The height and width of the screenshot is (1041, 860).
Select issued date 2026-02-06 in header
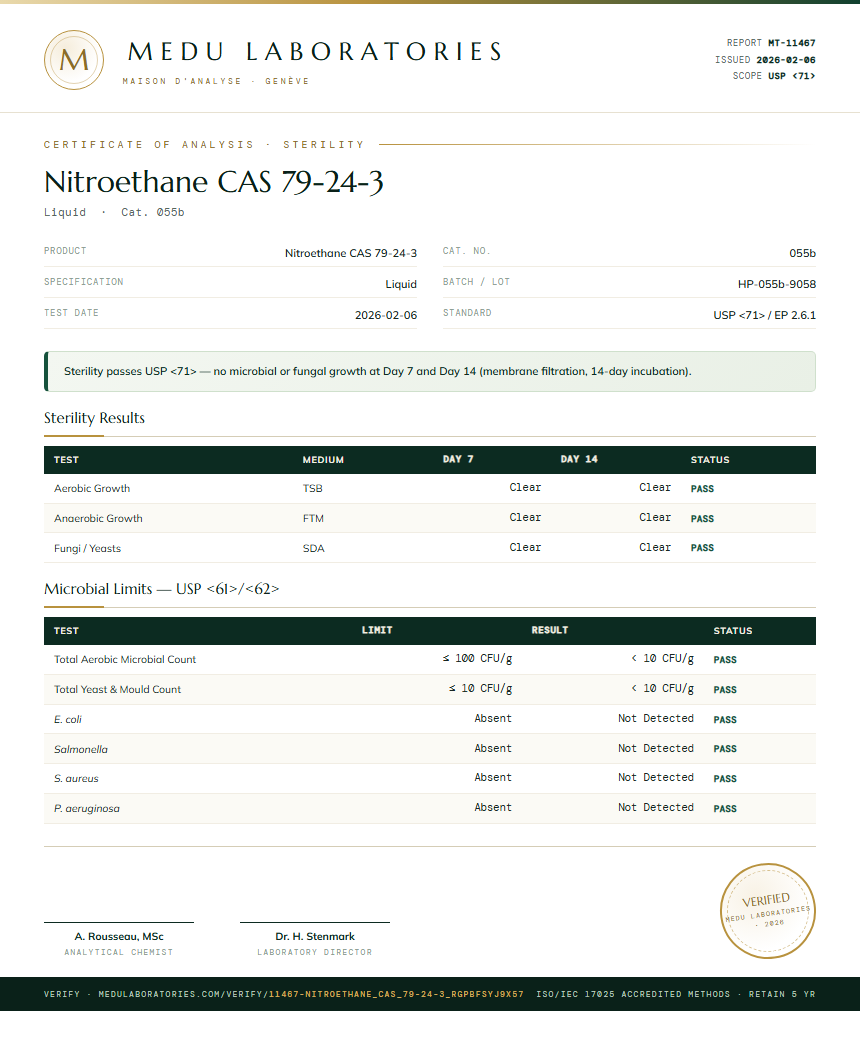click(786, 60)
